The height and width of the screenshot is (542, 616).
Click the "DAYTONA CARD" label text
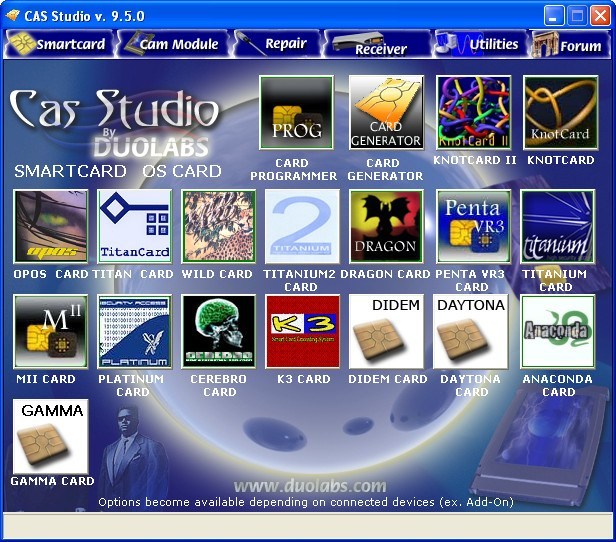click(x=470, y=385)
